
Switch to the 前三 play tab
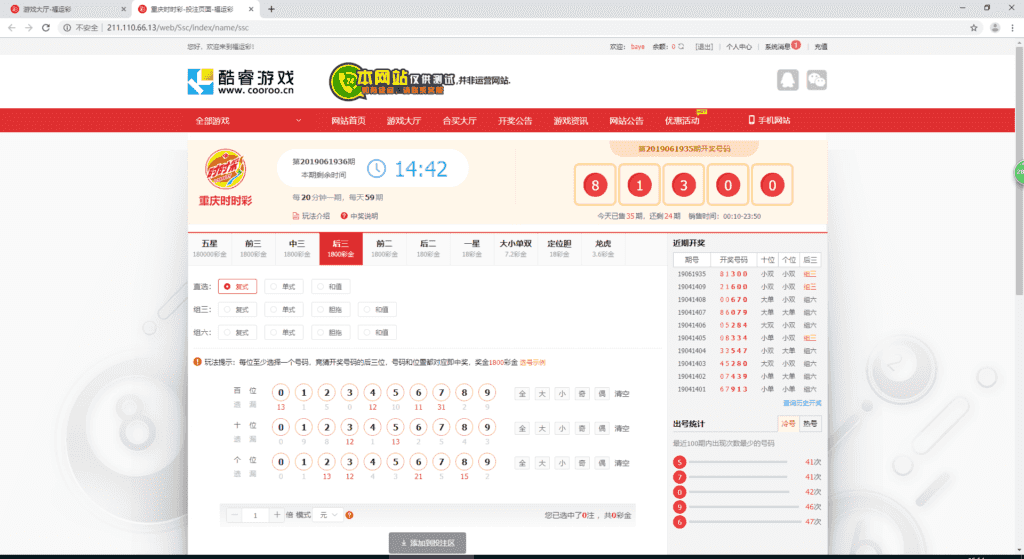pyautogui.click(x=253, y=249)
